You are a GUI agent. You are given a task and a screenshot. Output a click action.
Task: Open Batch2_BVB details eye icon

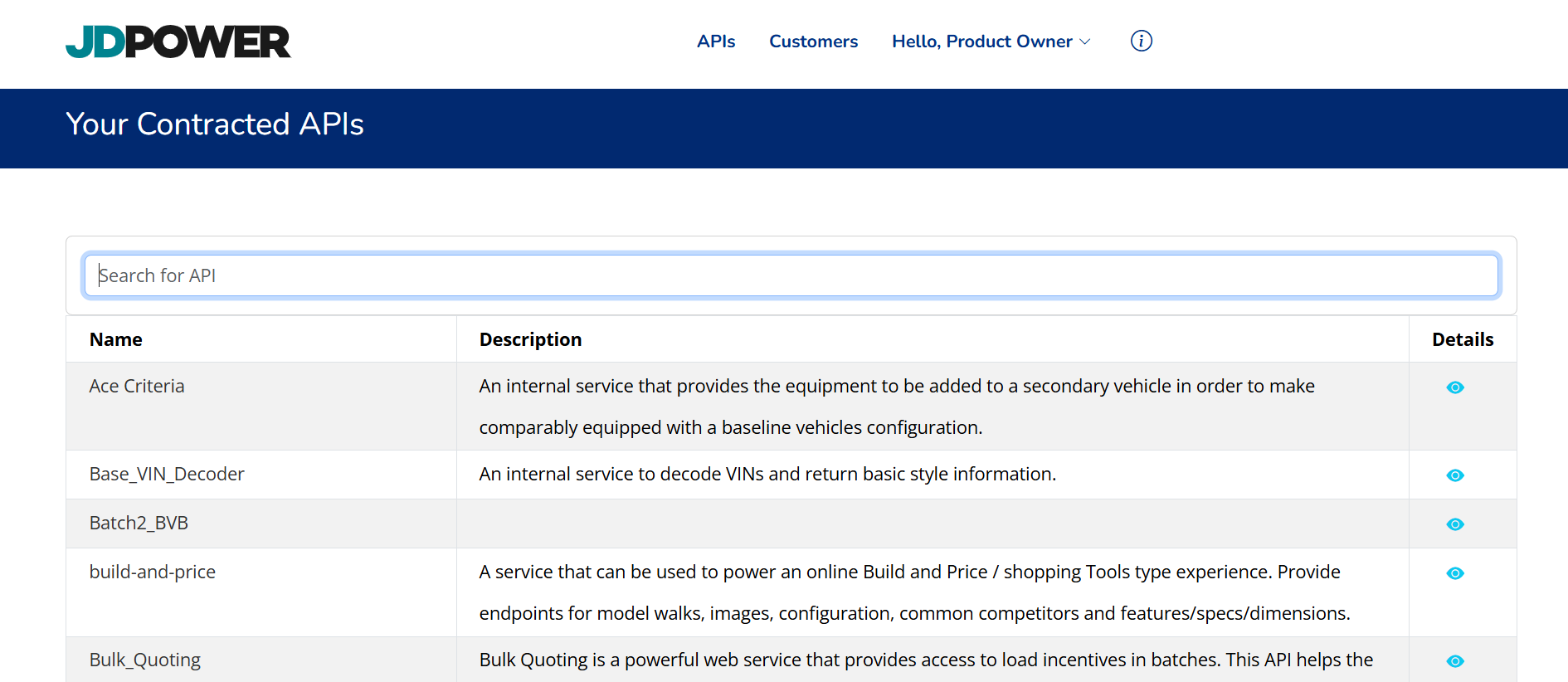1454,524
